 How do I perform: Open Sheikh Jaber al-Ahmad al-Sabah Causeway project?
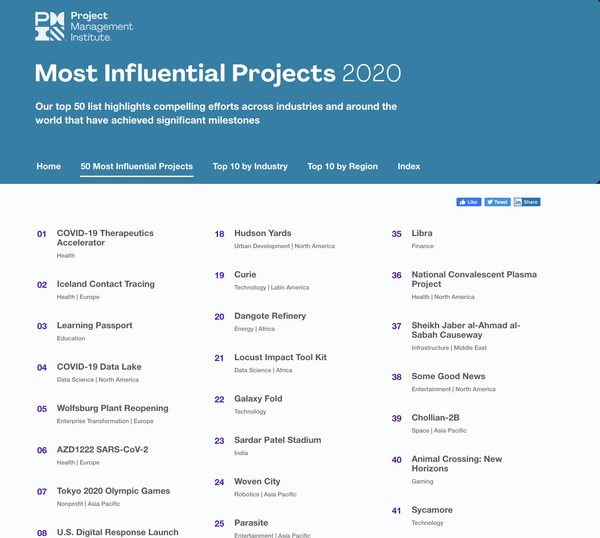tap(466, 330)
